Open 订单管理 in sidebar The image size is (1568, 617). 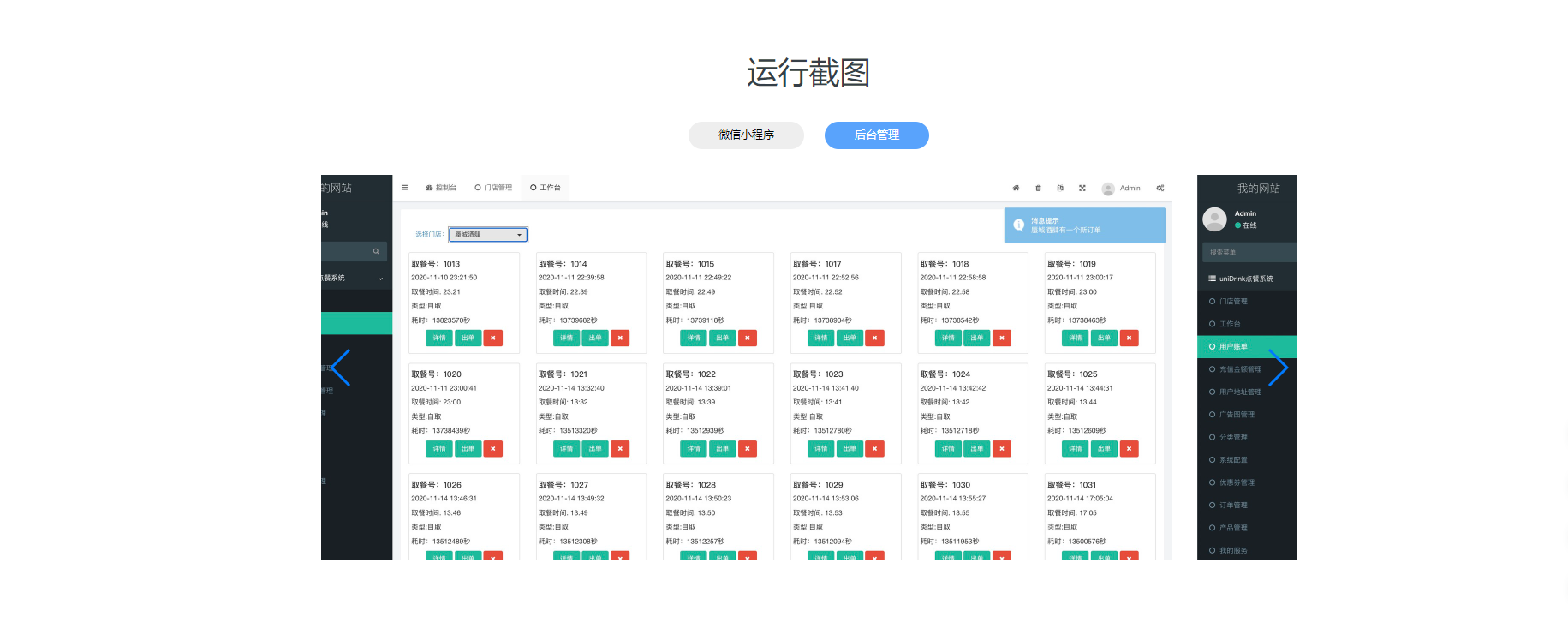click(x=1247, y=506)
